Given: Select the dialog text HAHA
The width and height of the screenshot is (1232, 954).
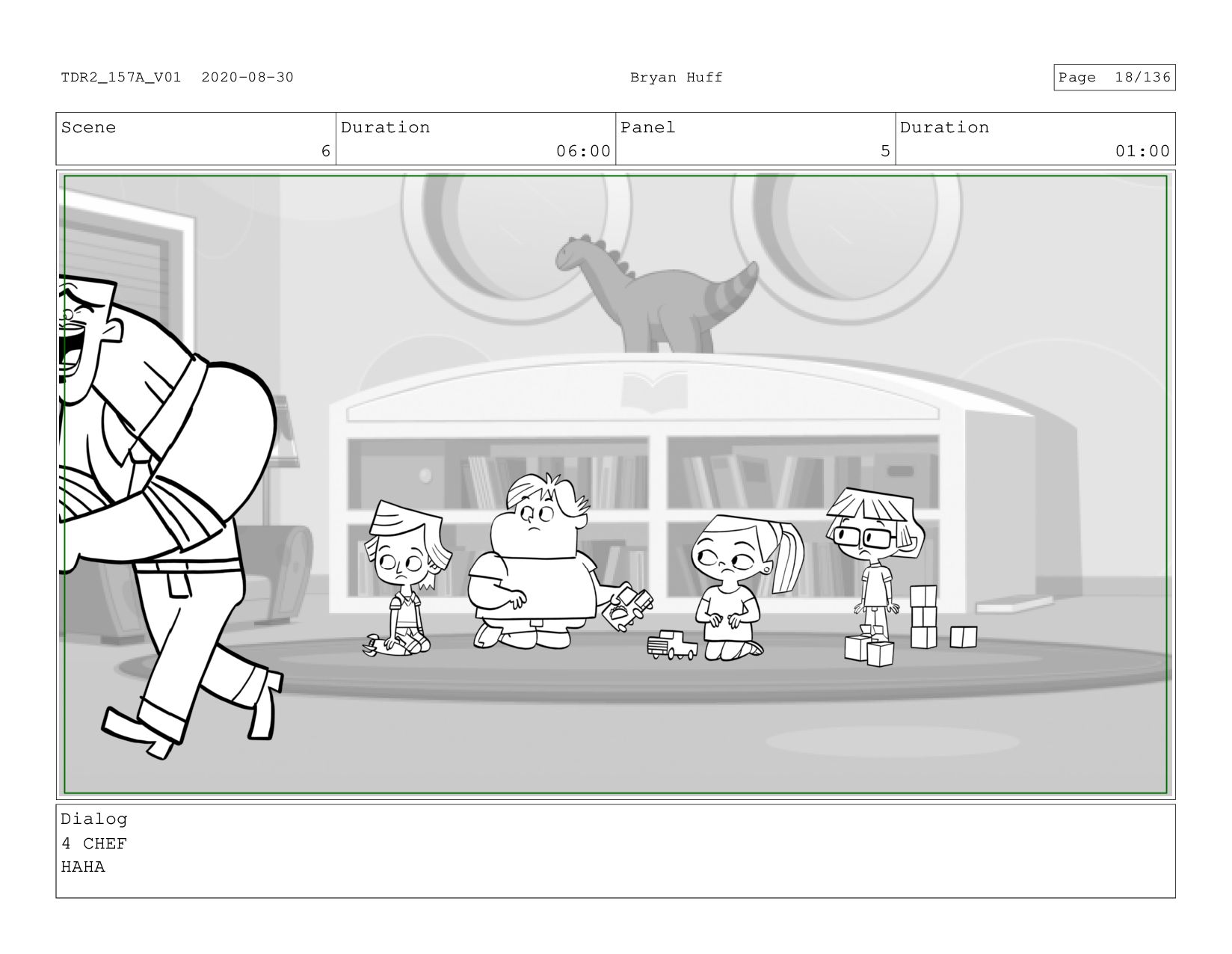Looking at the screenshot, I should [x=83, y=867].
